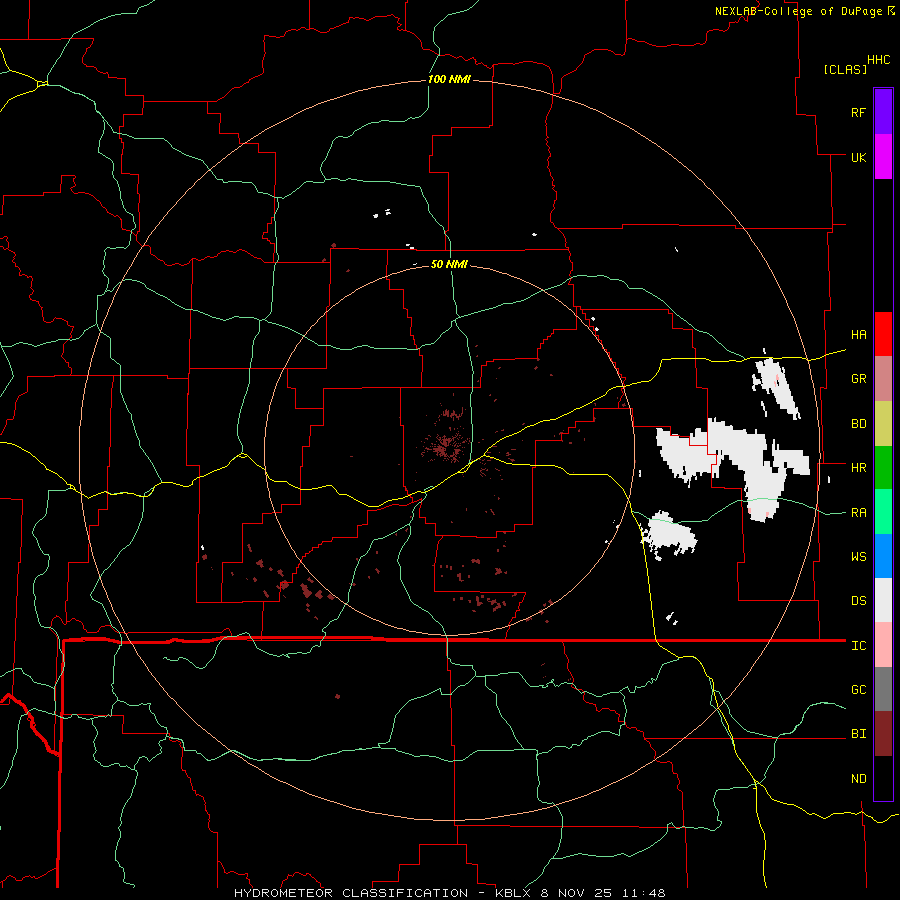Click the 100 NMI range ring label

coord(449,79)
